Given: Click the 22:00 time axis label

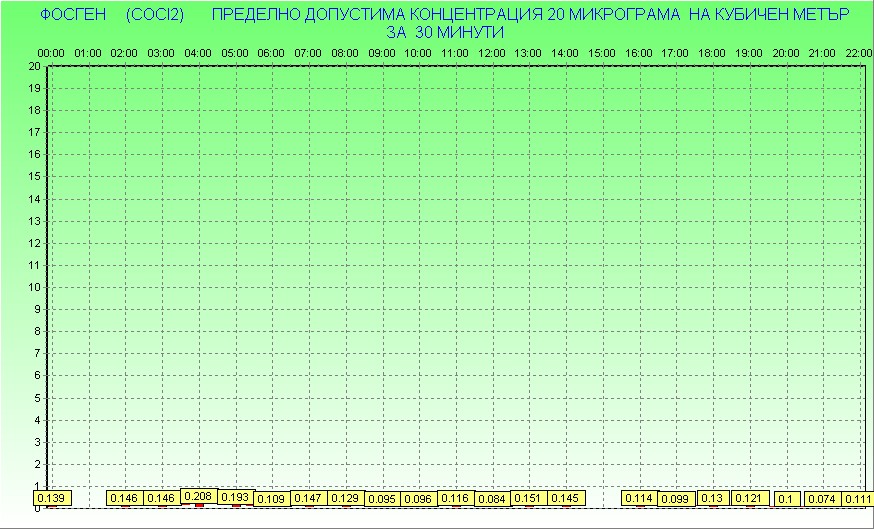Looking at the screenshot, I should point(857,52).
